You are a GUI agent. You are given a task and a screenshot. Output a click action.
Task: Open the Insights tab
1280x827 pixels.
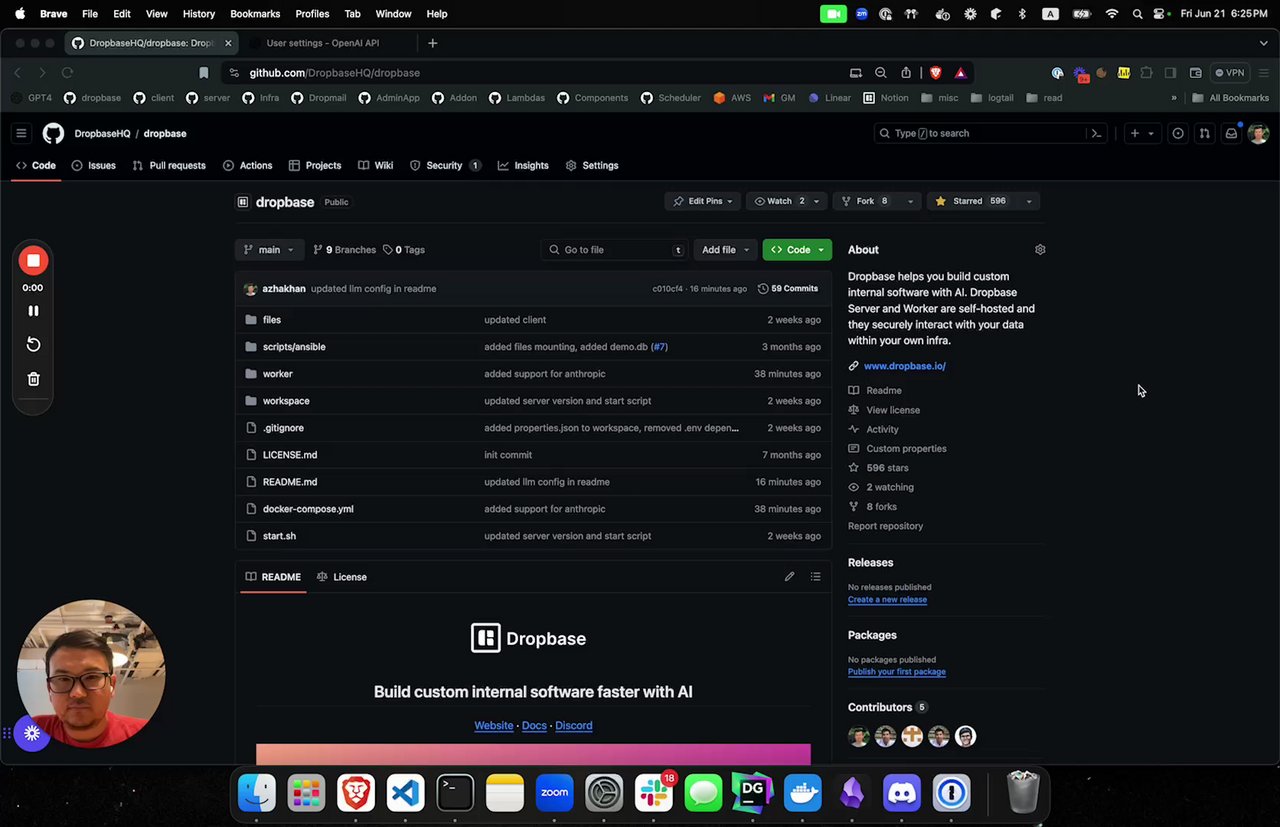(523, 166)
